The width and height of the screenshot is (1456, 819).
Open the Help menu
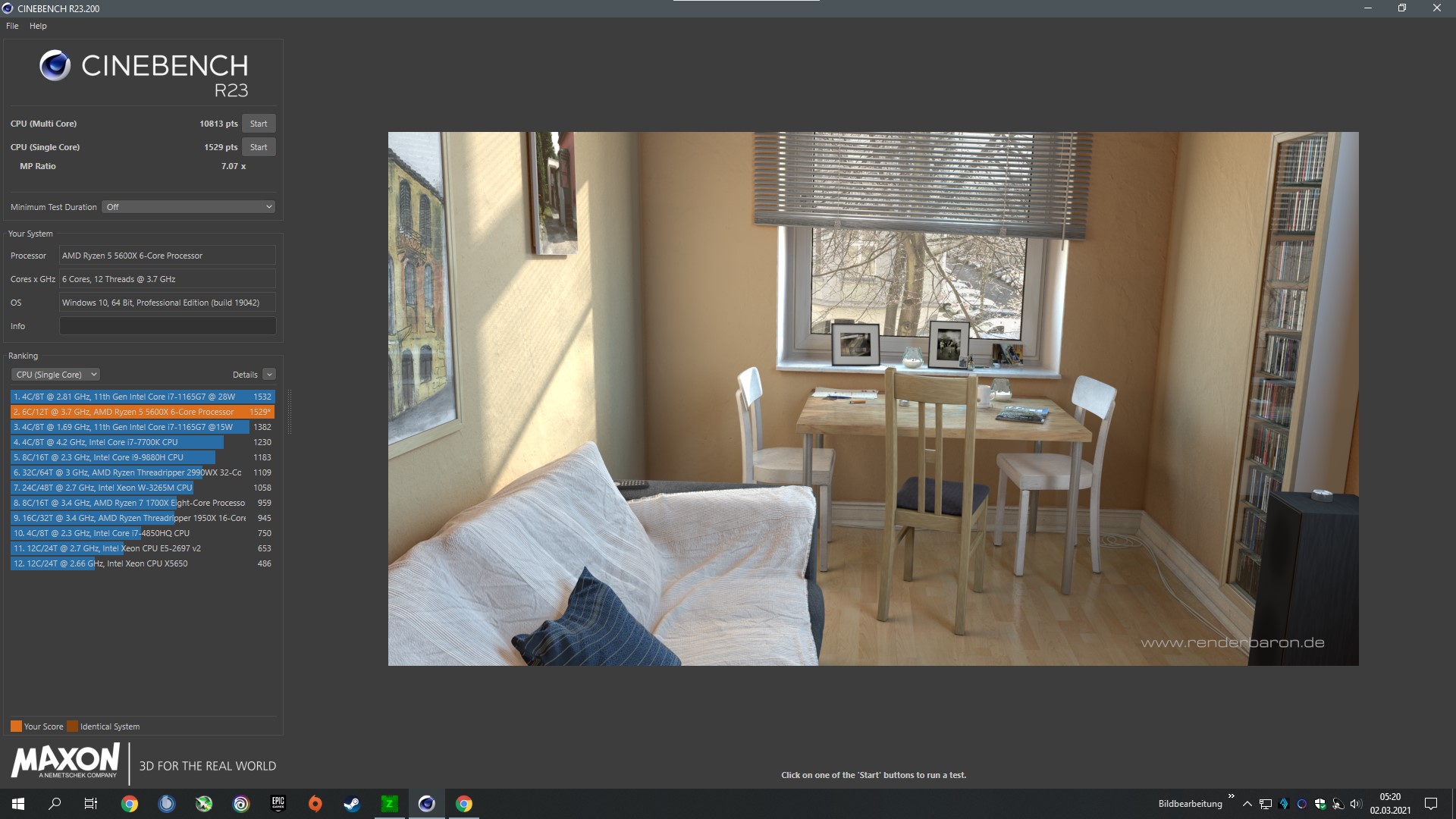point(38,26)
